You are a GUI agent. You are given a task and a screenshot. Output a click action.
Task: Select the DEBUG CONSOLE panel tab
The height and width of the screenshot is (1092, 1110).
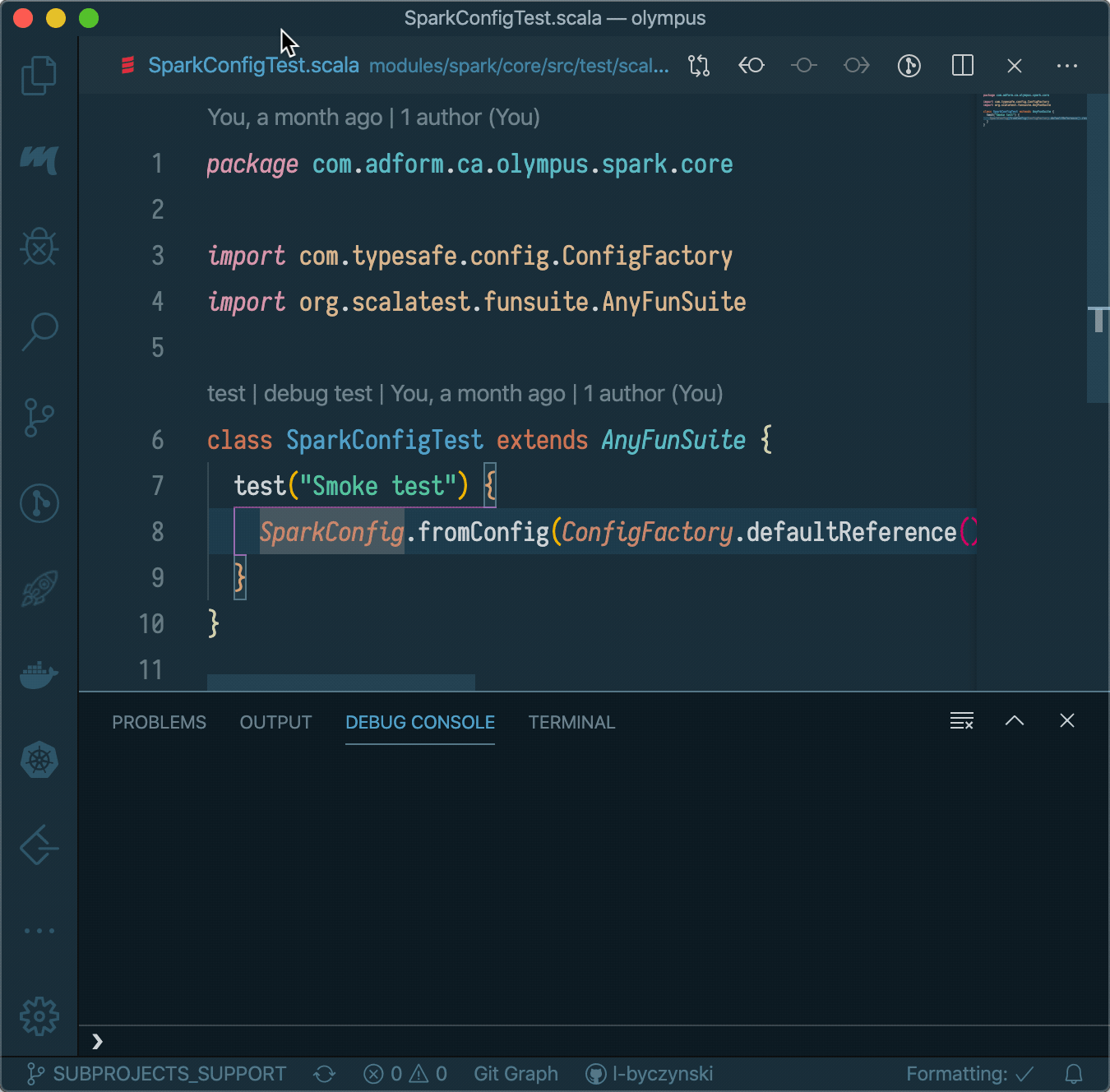point(420,722)
